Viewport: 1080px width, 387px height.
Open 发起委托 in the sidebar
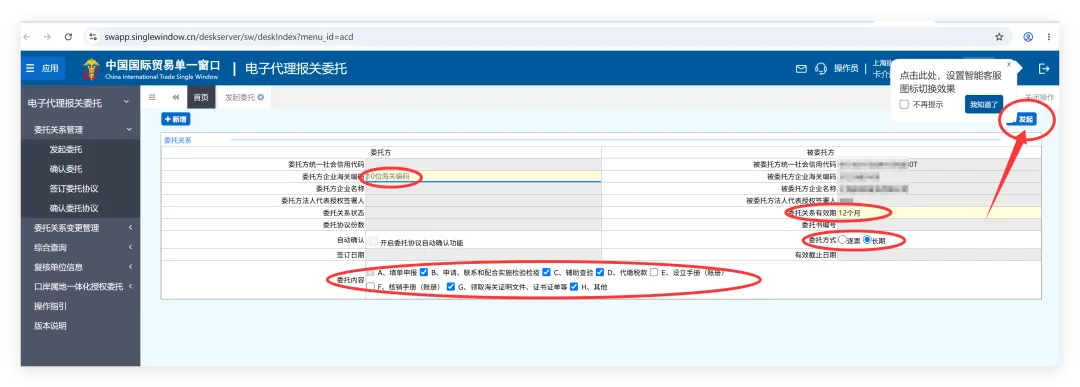tap(66, 149)
